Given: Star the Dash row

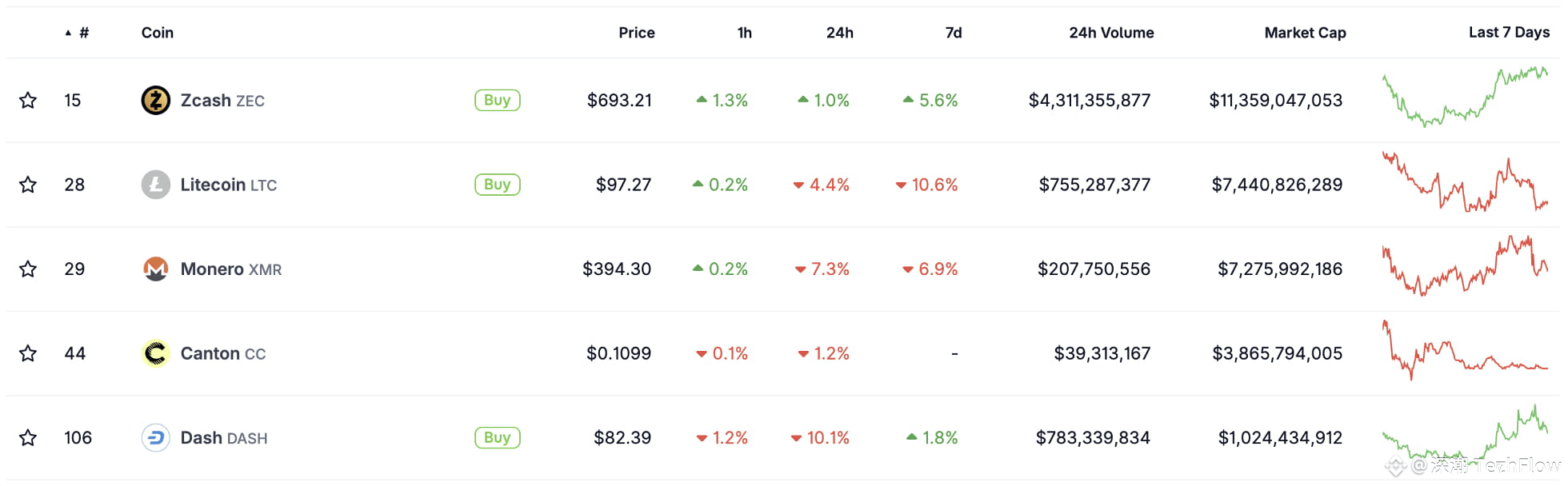Looking at the screenshot, I should (x=28, y=438).
